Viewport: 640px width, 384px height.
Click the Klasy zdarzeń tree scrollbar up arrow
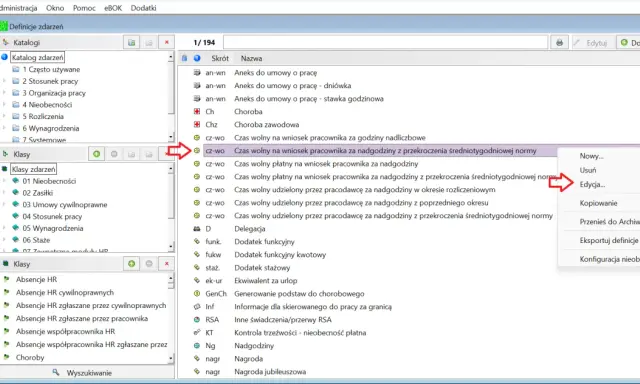171,169
